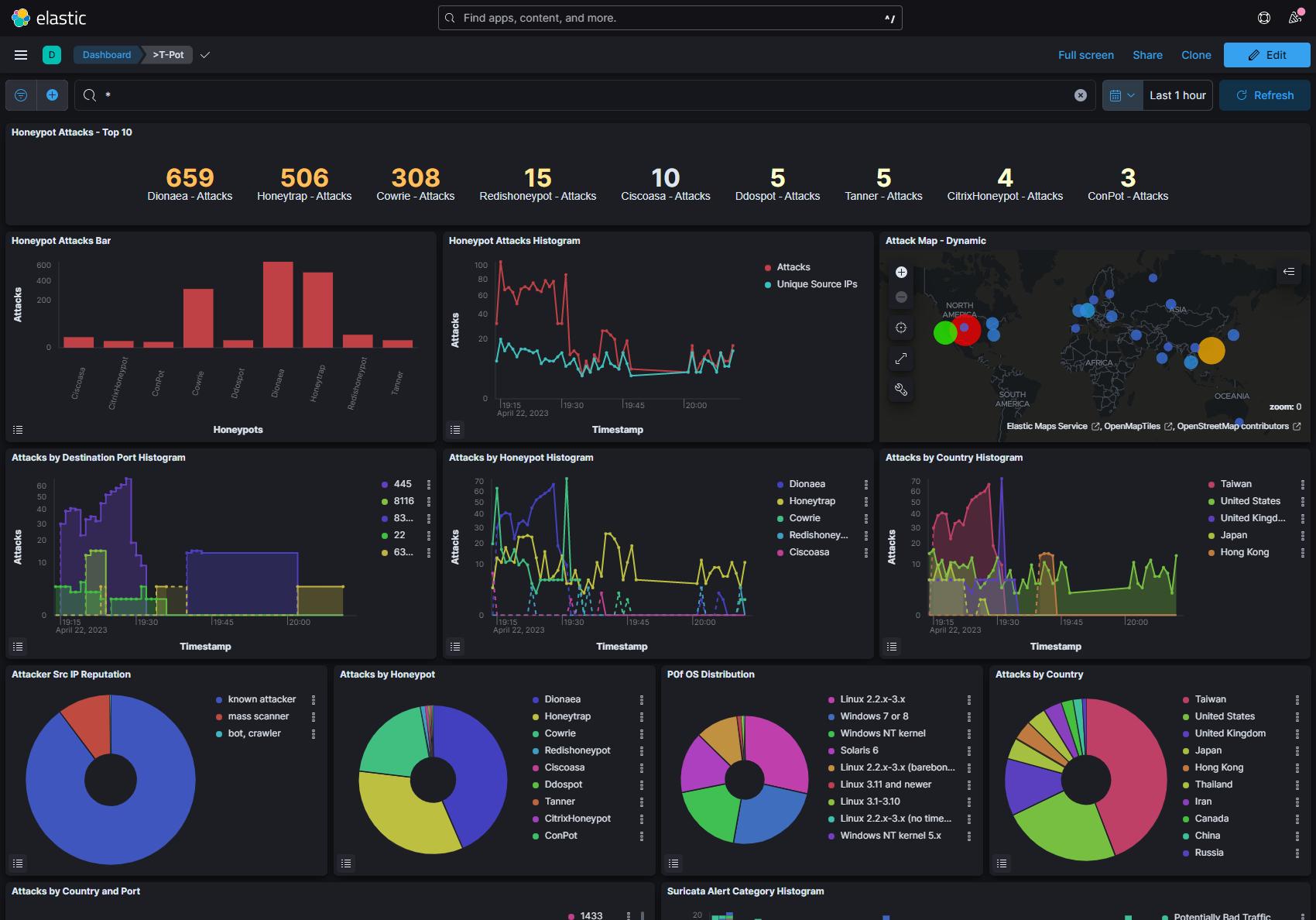Click the Last 1 hour time range
The image size is (1316, 920).
point(1177,95)
